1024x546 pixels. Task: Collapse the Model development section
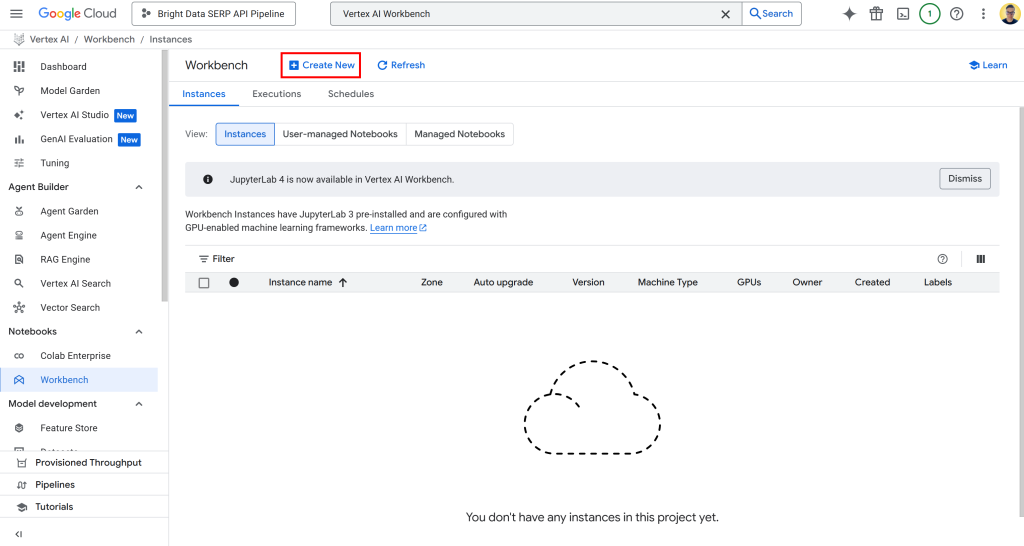point(139,404)
